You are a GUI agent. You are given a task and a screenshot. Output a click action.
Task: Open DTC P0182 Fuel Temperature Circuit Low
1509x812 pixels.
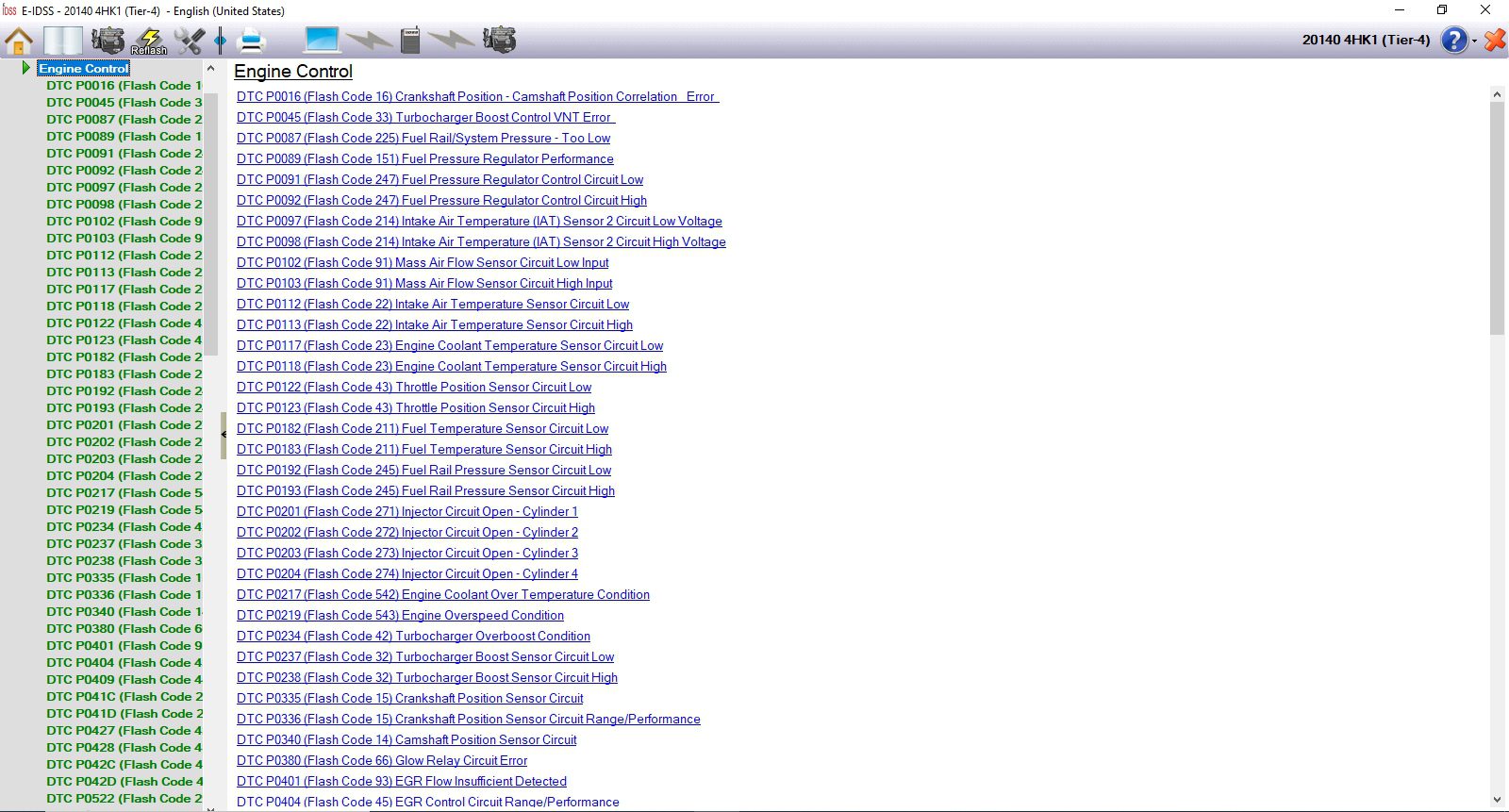point(423,428)
